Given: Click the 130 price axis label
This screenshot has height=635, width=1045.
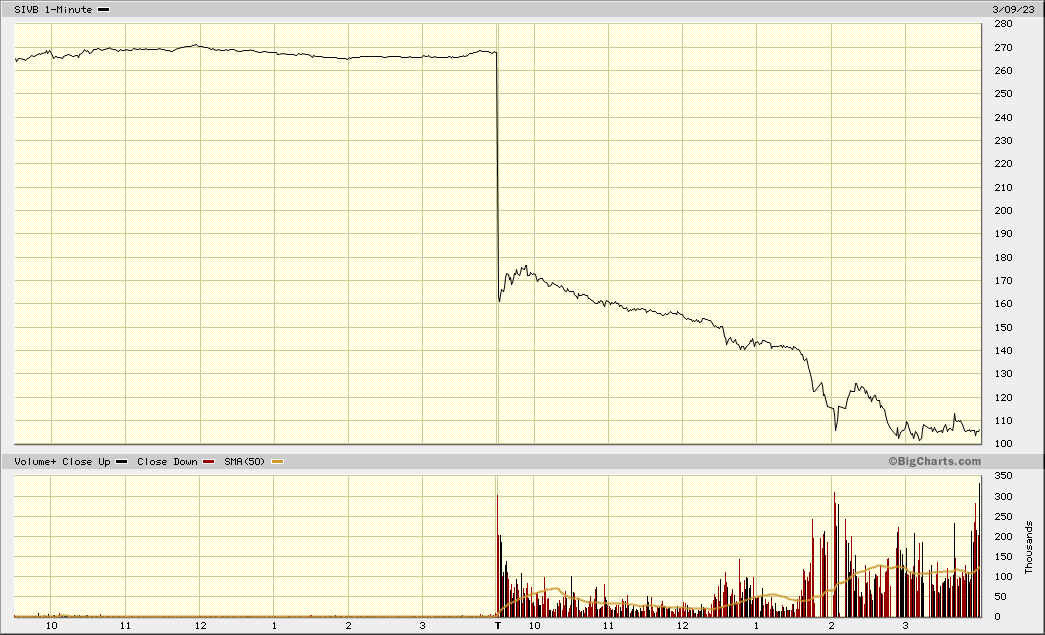Looking at the screenshot, I should (x=1003, y=374).
